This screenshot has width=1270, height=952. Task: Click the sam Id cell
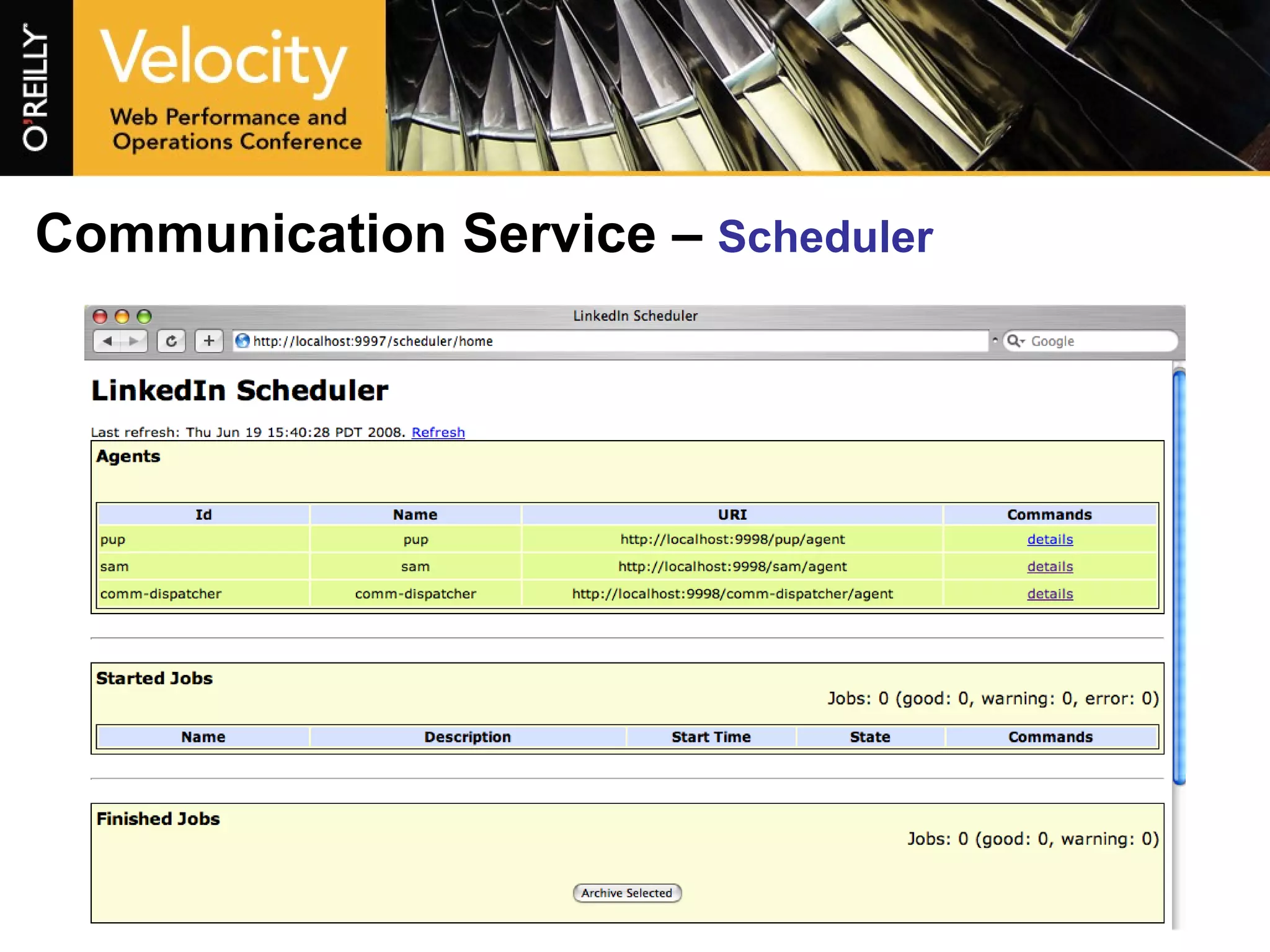tap(203, 566)
